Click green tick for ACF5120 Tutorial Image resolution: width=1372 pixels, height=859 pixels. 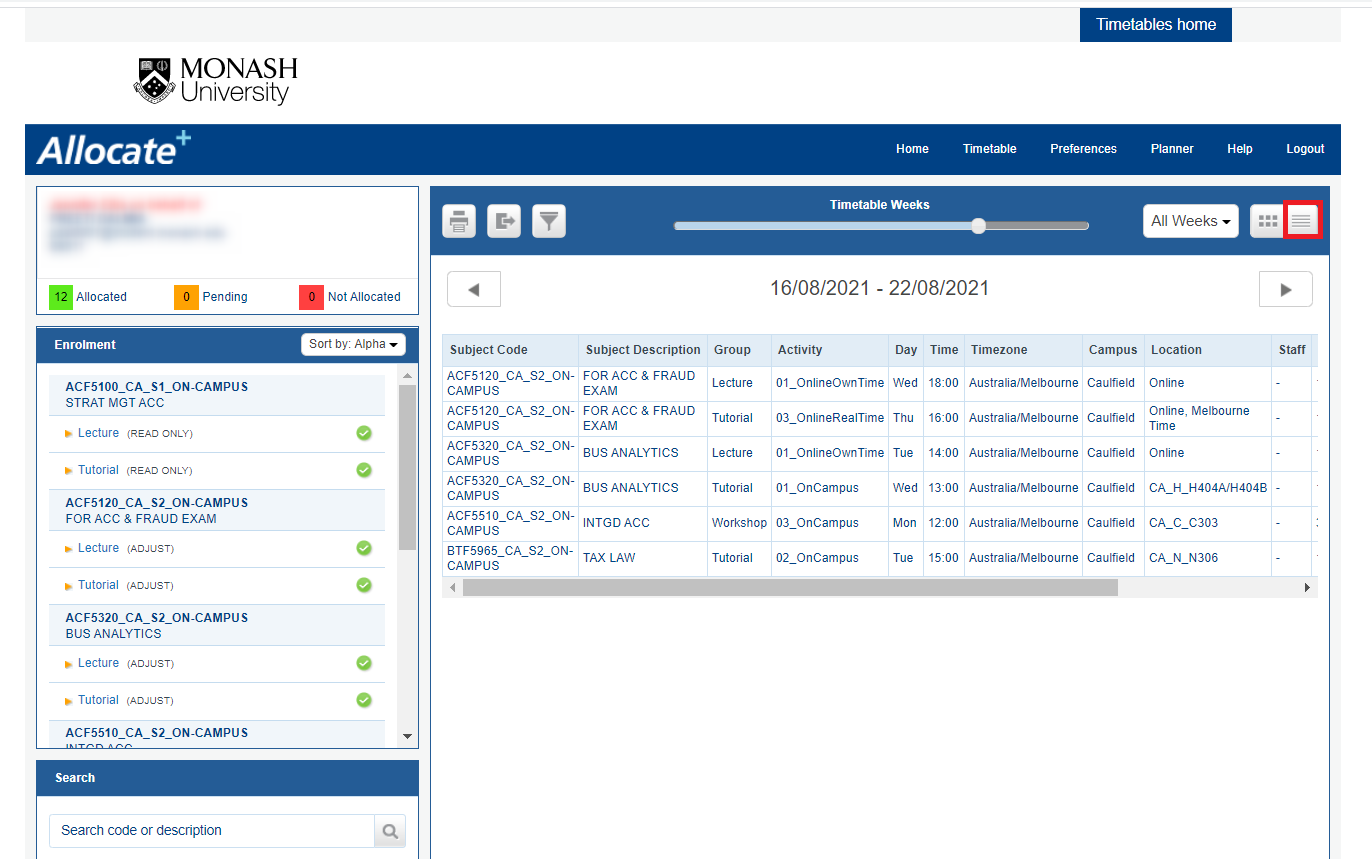(x=364, y=585)
